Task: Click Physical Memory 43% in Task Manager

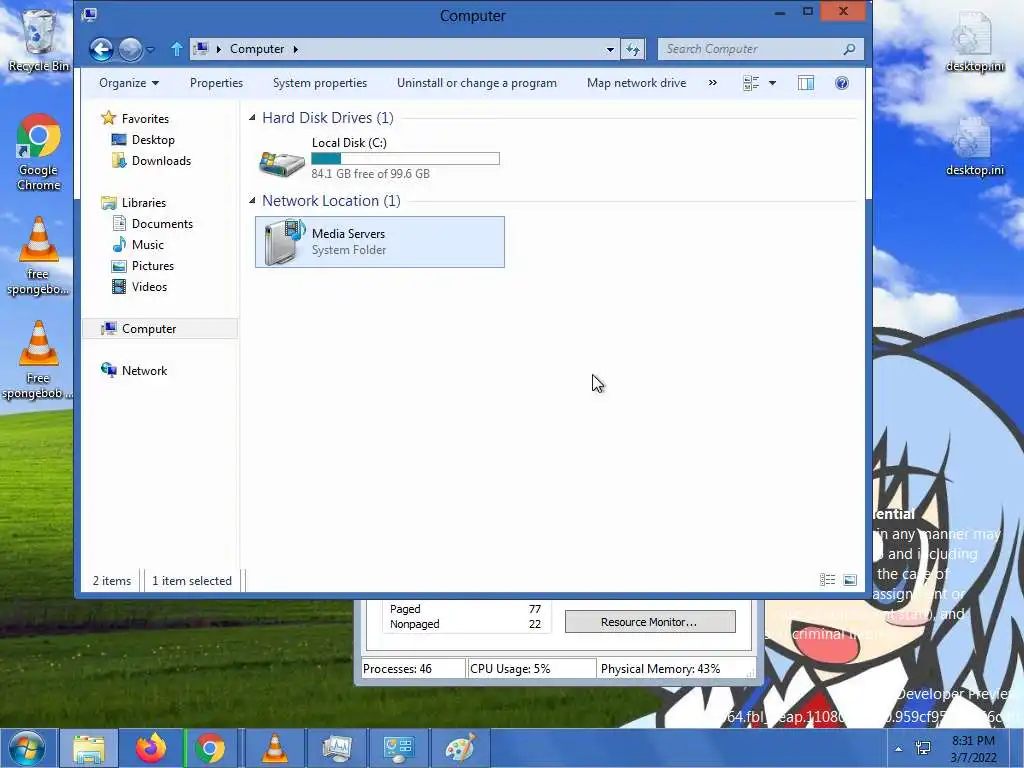Action: point(660,669)
